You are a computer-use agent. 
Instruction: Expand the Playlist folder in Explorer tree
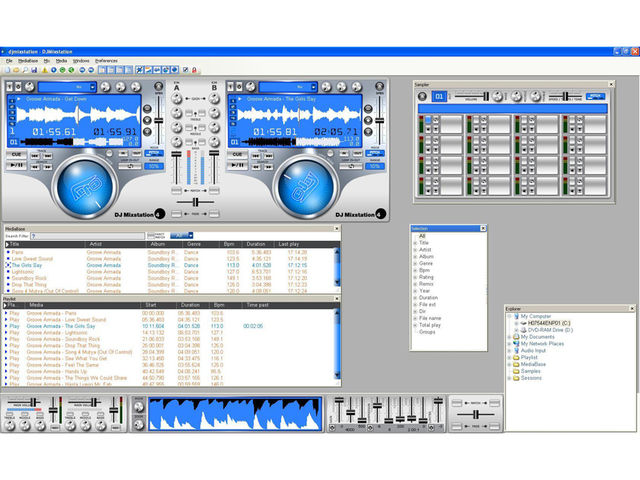(509, 358)
